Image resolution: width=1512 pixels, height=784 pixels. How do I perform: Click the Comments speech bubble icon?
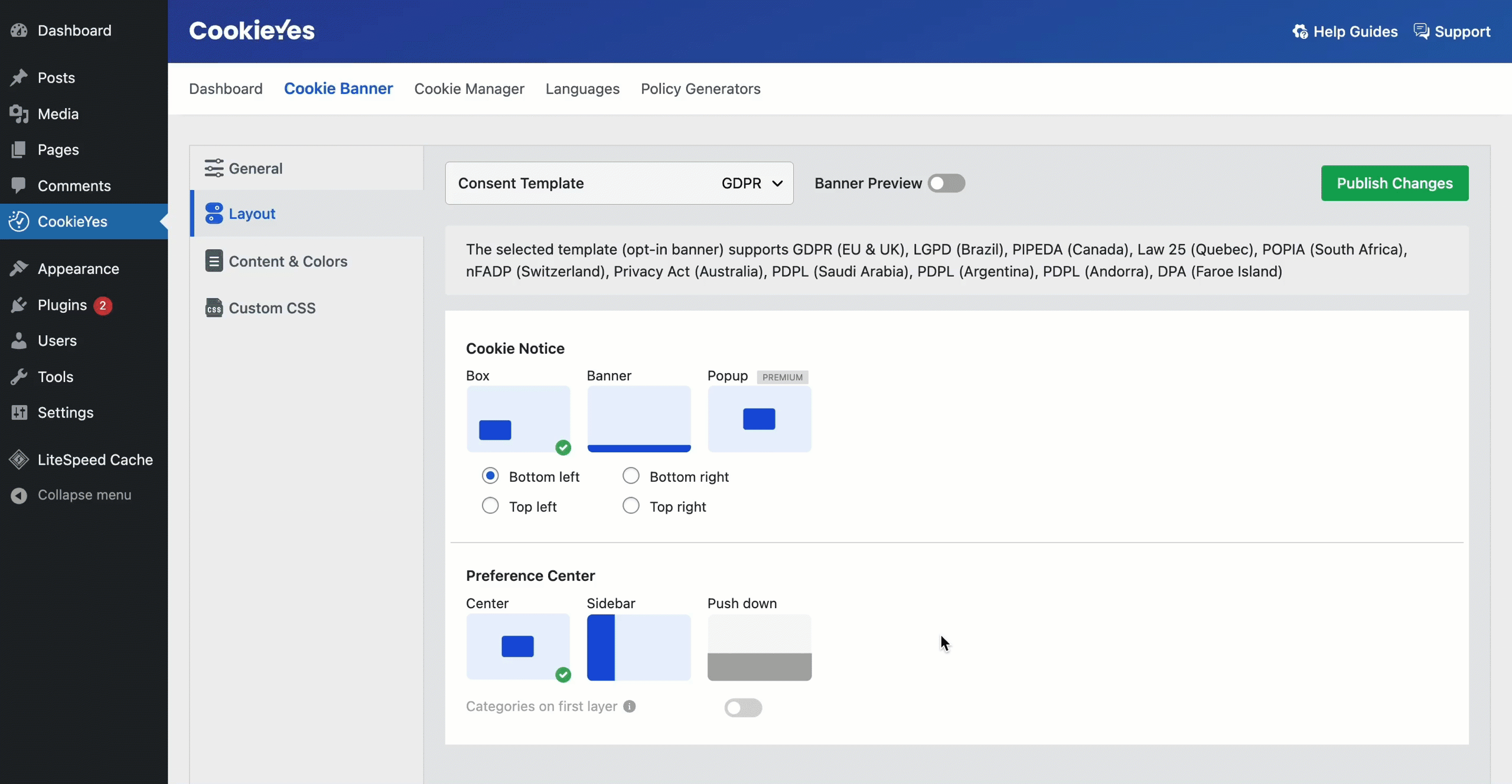point(19,185)
